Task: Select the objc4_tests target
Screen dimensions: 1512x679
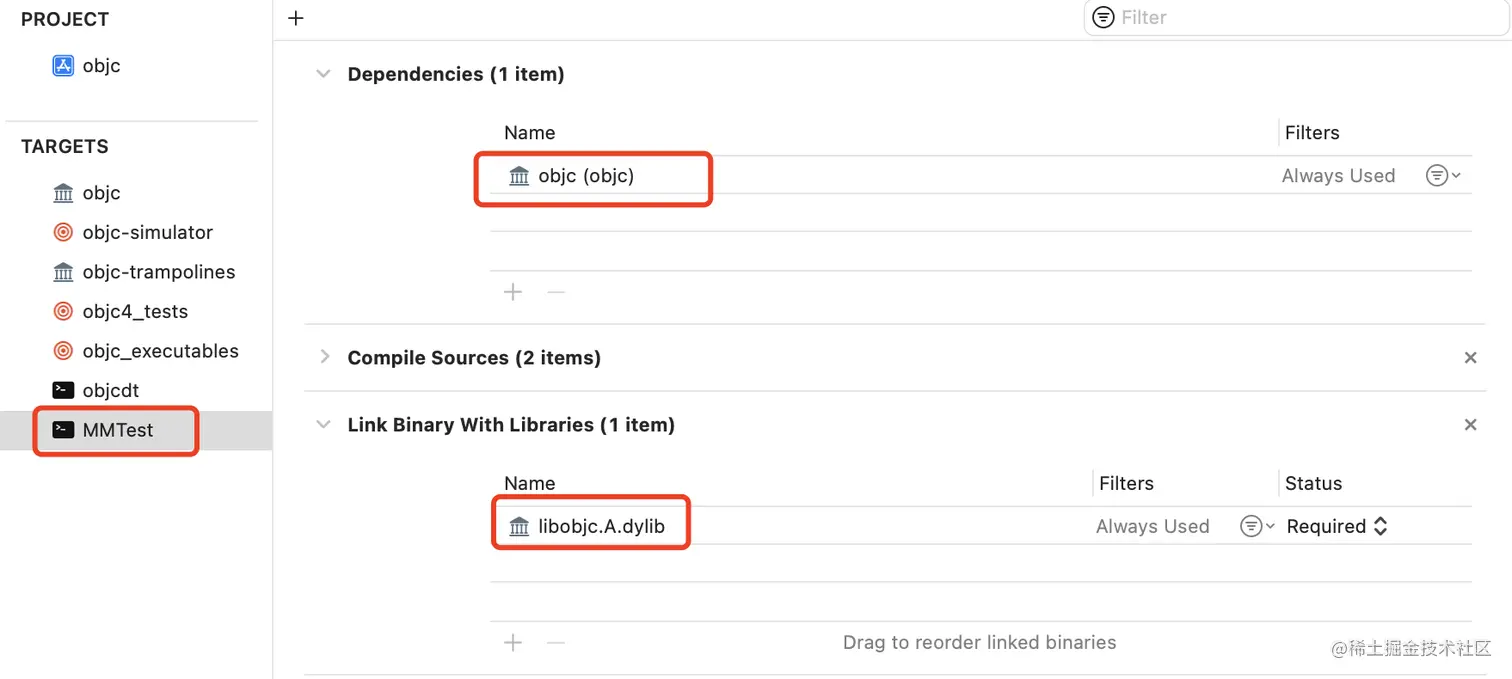Action: tap(135, 312)
